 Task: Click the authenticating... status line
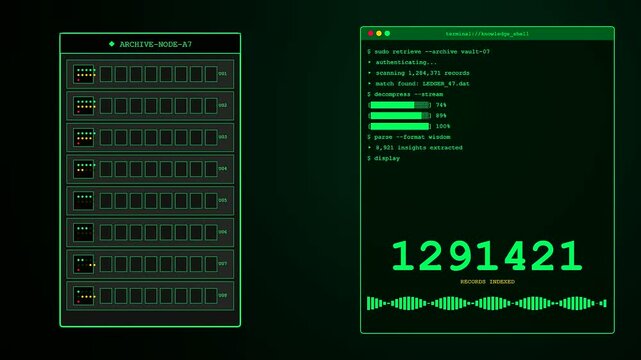[402, 62]
